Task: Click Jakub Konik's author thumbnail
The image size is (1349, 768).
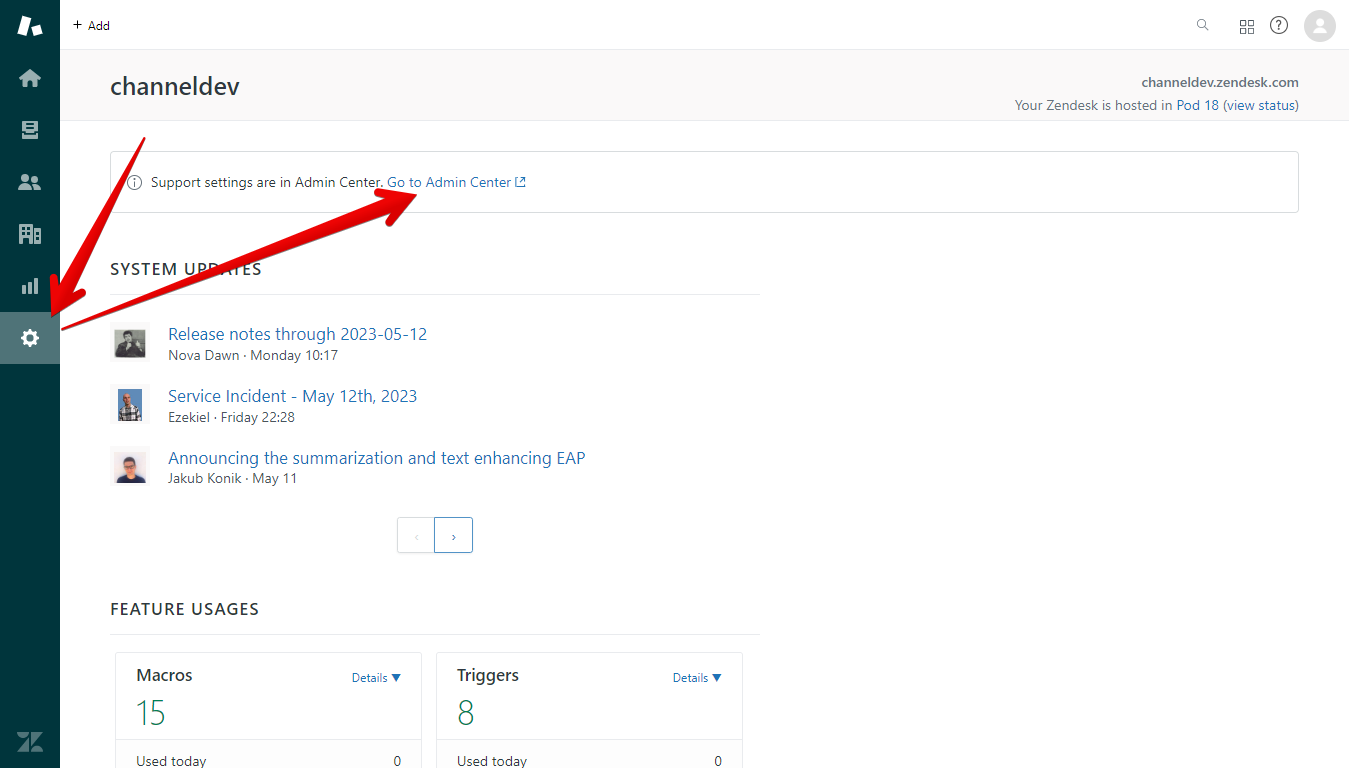Action: click(130, 467)
